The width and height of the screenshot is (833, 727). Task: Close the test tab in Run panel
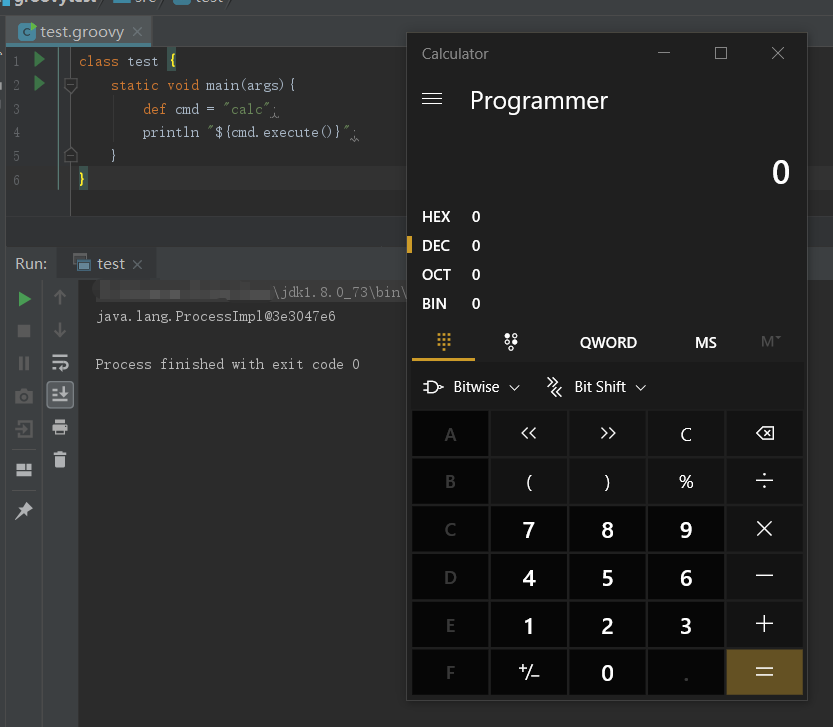138,264
